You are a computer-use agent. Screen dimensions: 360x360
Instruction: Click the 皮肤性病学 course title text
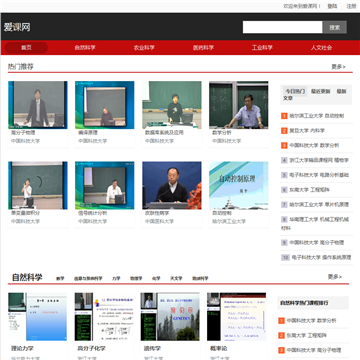[157, 213]
